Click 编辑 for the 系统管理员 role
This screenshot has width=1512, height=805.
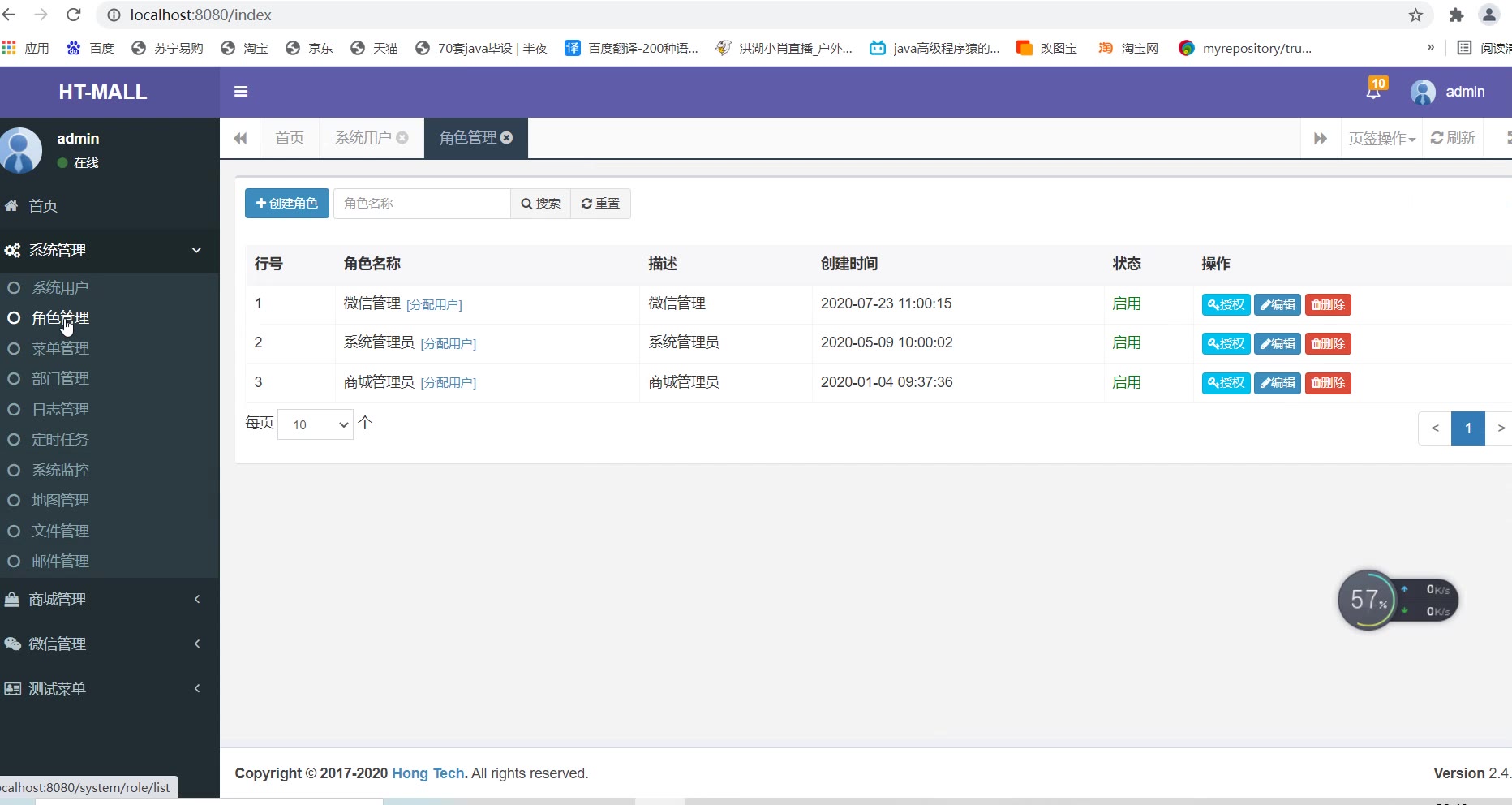point(1278,344)
